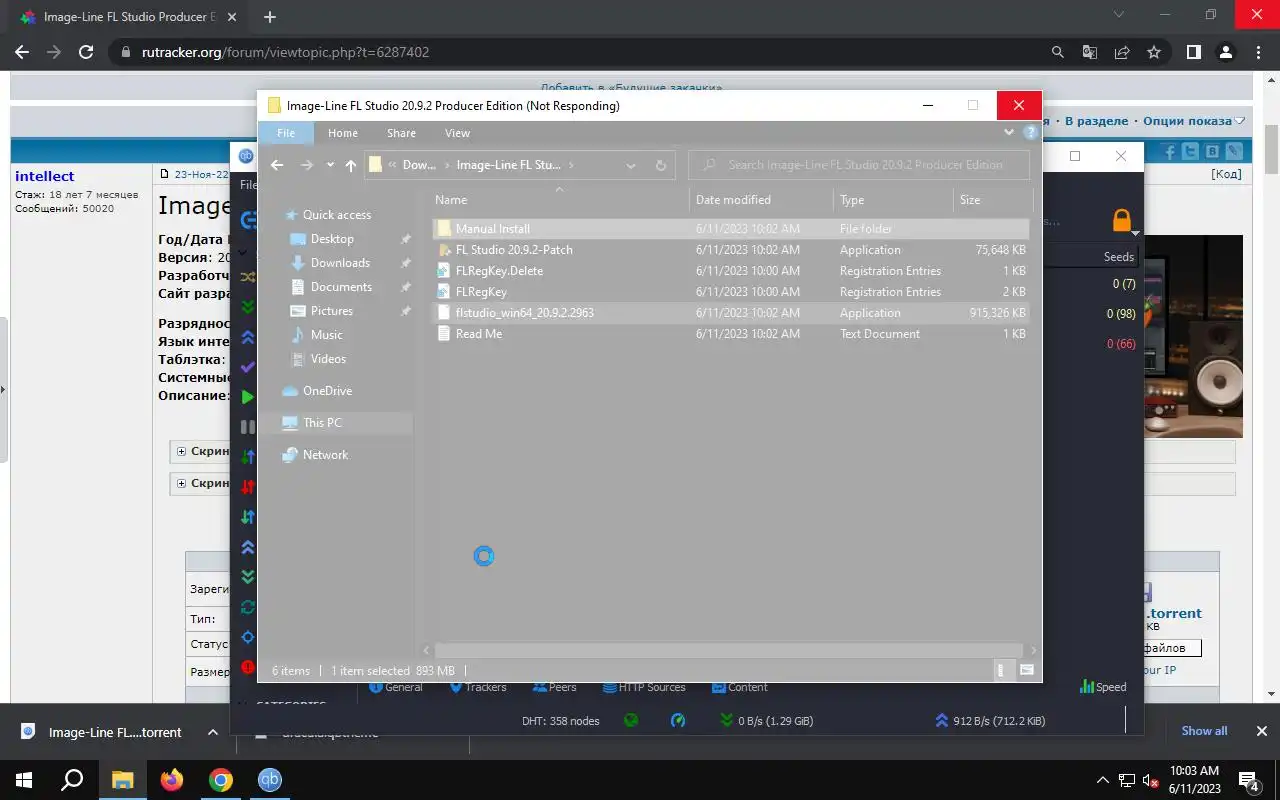
Task: Switch to qBittorrent Peers tab
Action: click(x=555, y=687)
